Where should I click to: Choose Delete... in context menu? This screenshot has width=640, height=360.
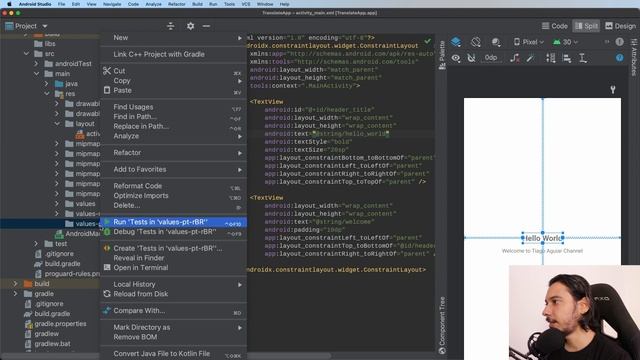(173, 205)
